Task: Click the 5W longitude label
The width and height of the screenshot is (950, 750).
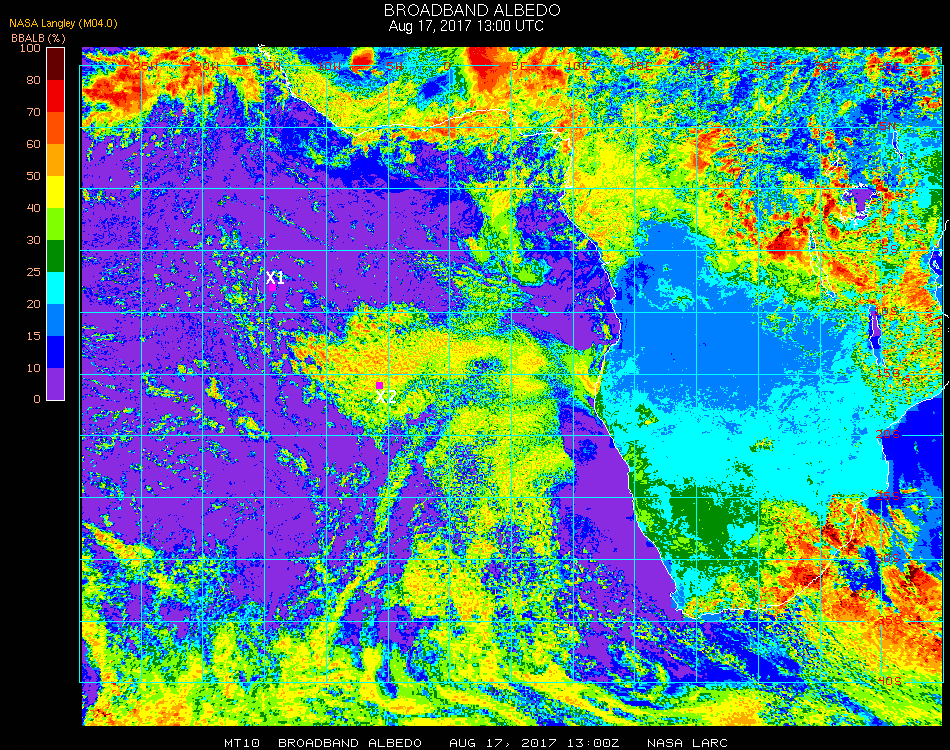Action: coord(395,66)
